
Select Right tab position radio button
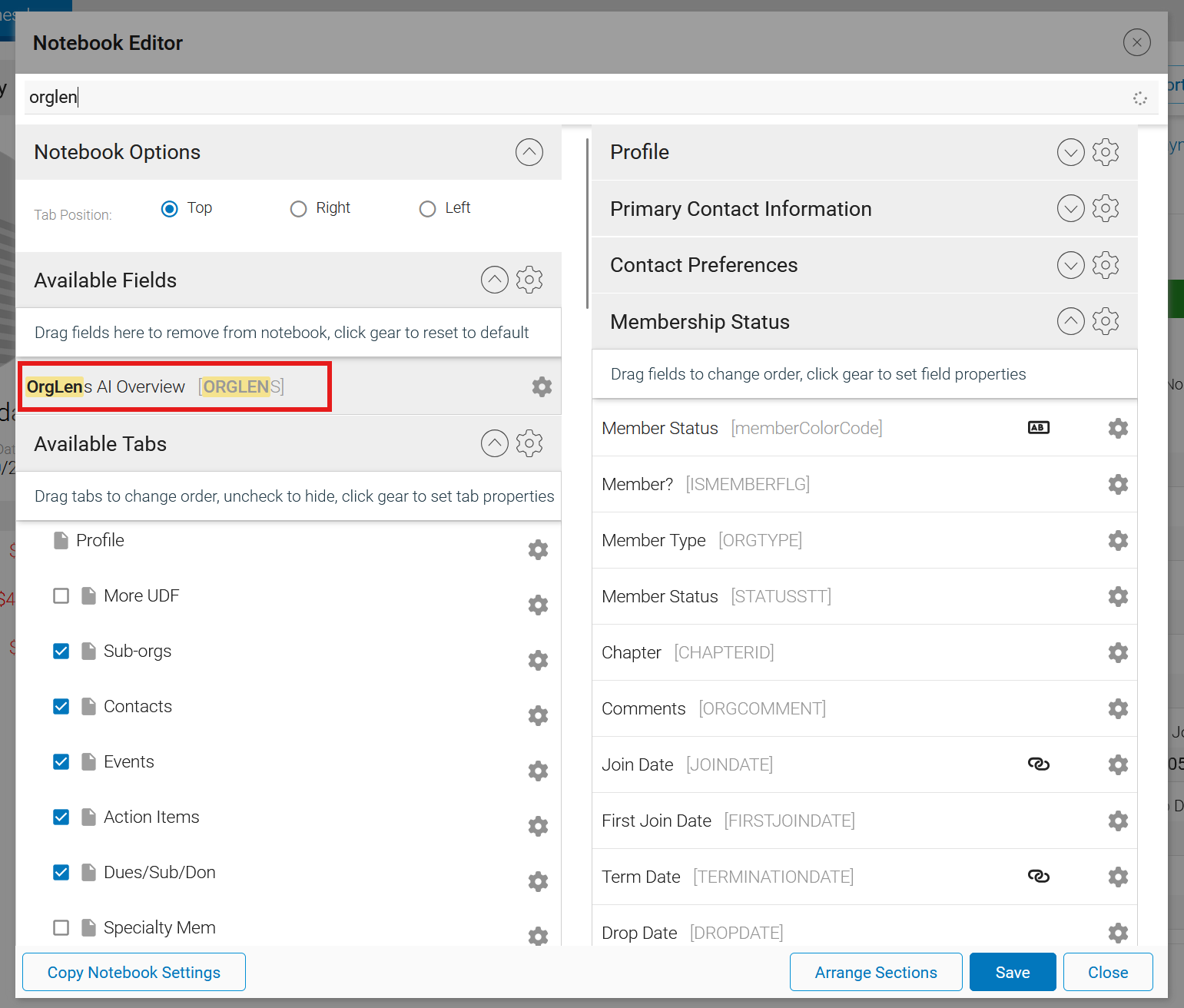(298, 209)
